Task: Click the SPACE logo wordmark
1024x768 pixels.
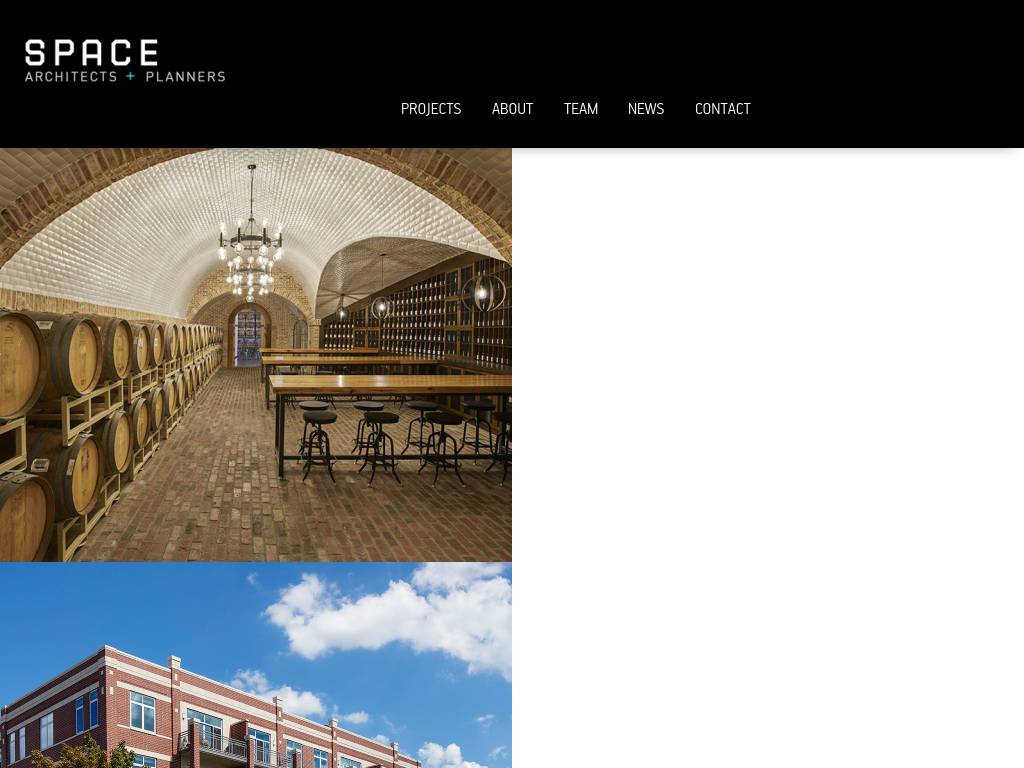Action: (91, 53)
